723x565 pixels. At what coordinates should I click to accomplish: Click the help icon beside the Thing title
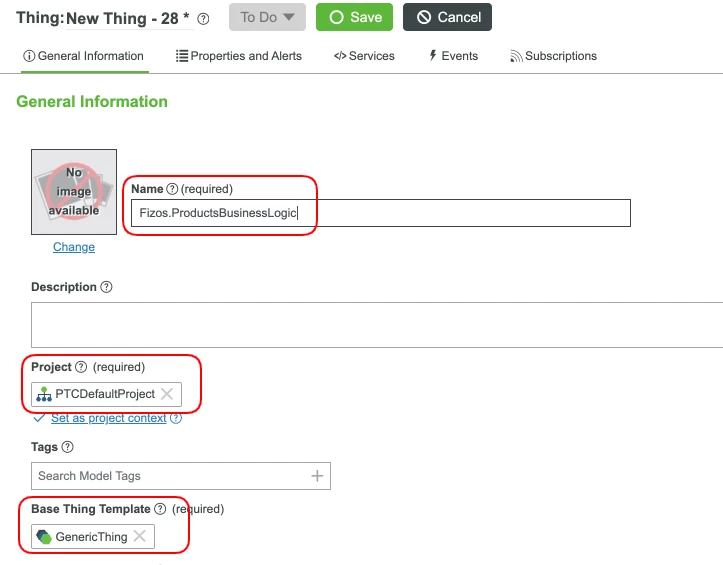[x=203, y=19]
